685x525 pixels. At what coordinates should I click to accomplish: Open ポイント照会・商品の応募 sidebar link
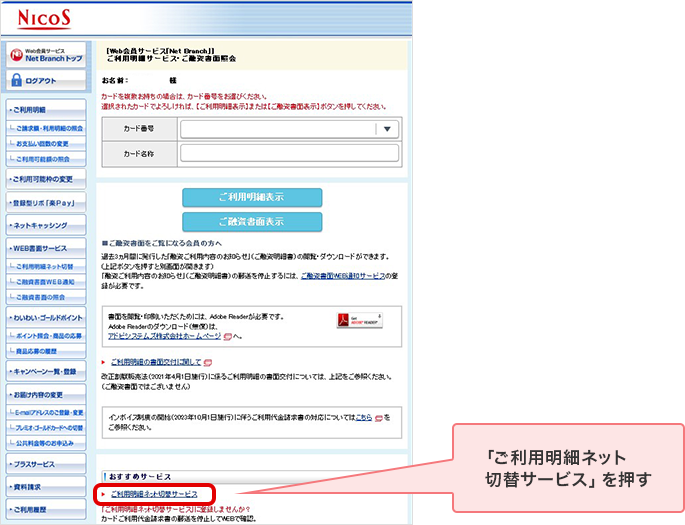coord(46,336)
